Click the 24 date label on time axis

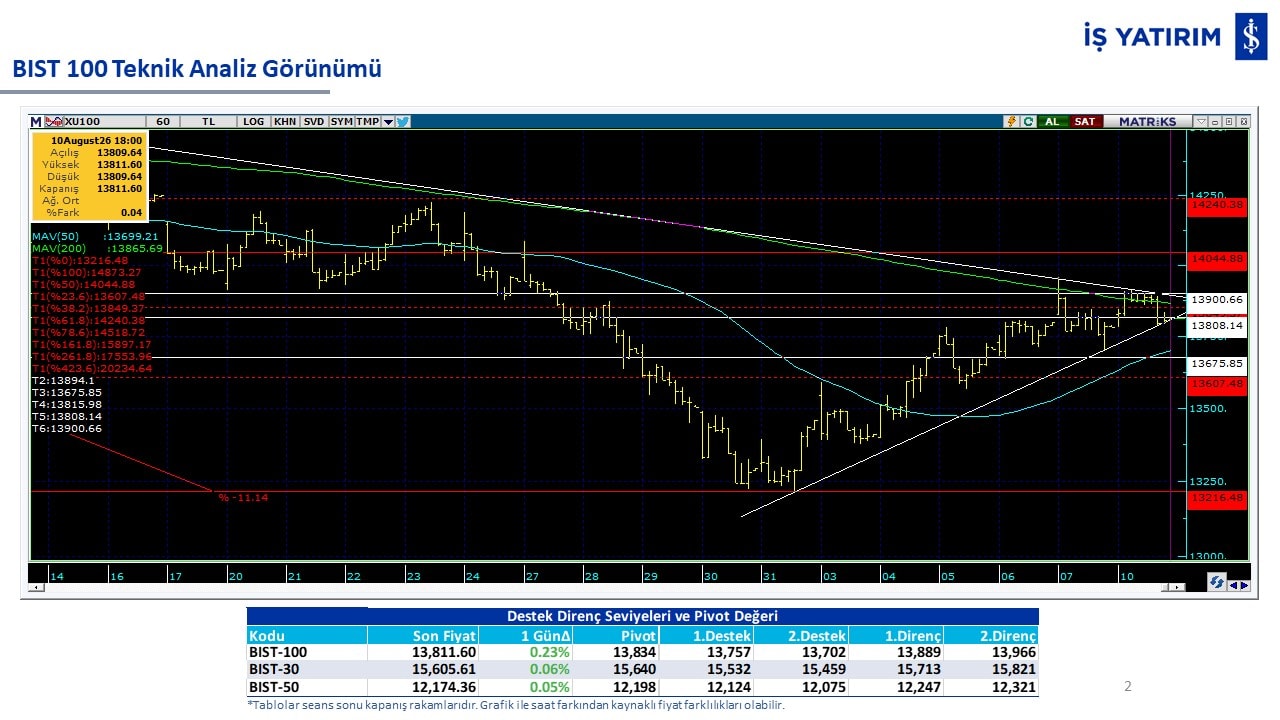[472, 576]
